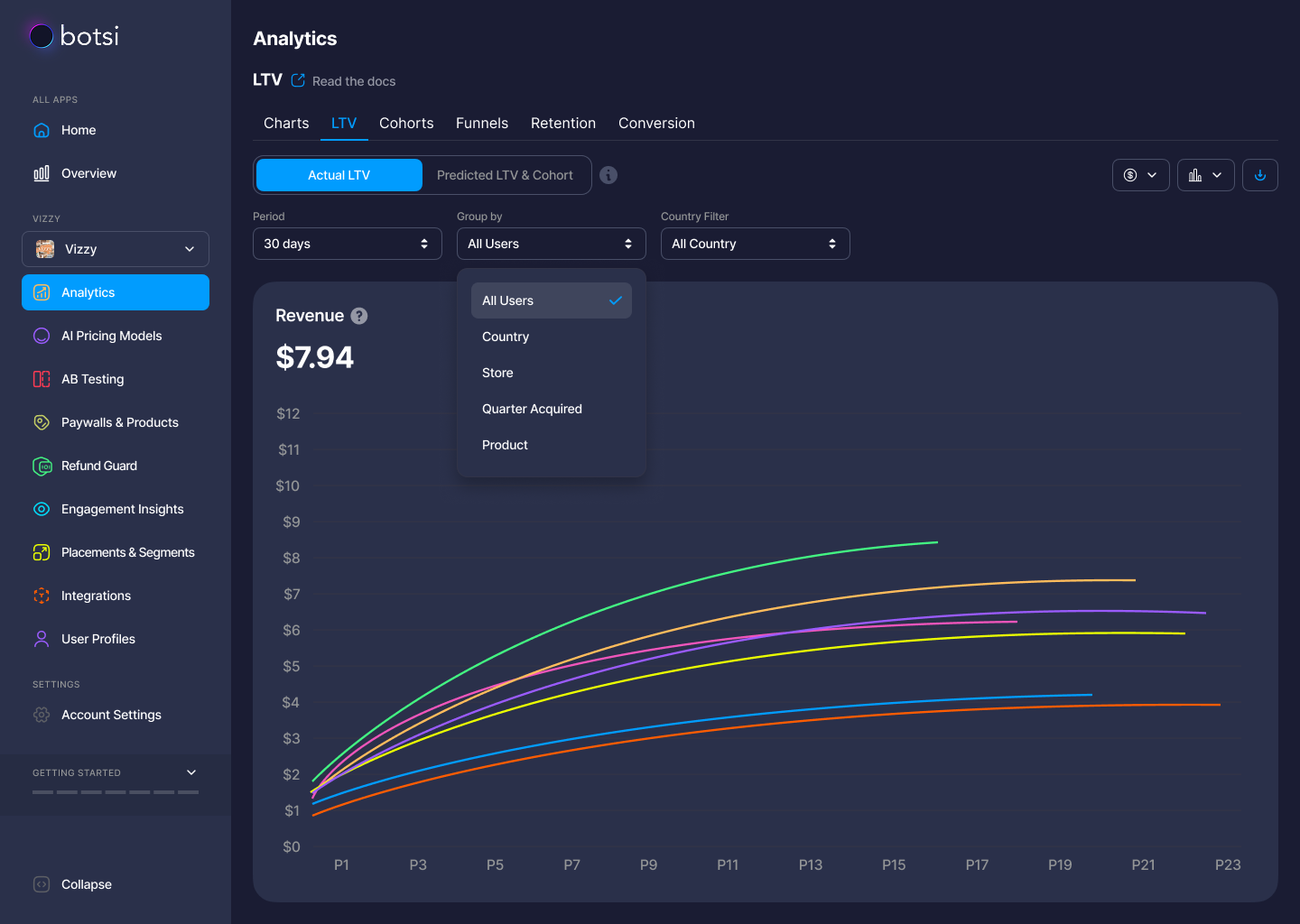Expand the currency selector dropdown
Image resolution: width=1300 pixels, height=924 pixels.
(1140, 175)
